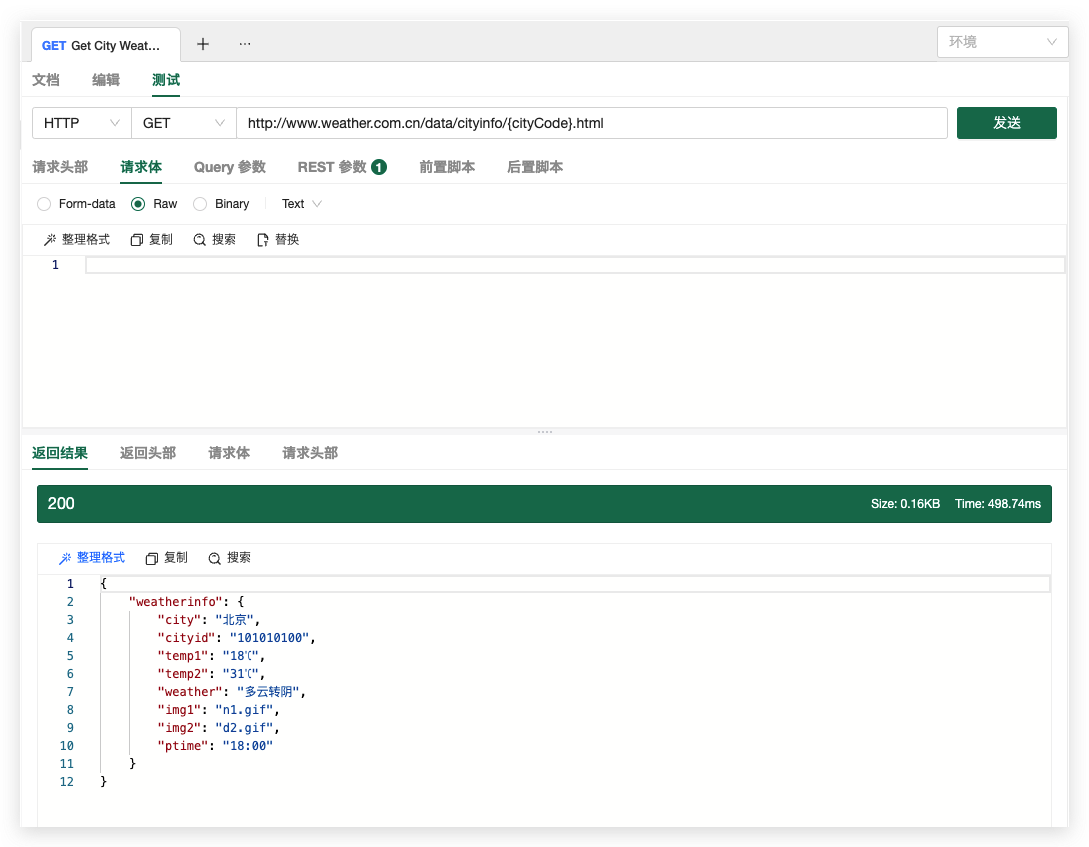Open the HTTP protocol dropdown
Image resolution: width=1089 pixels, height=847 pixels.
pyautogui.click(x=80, y=122)
